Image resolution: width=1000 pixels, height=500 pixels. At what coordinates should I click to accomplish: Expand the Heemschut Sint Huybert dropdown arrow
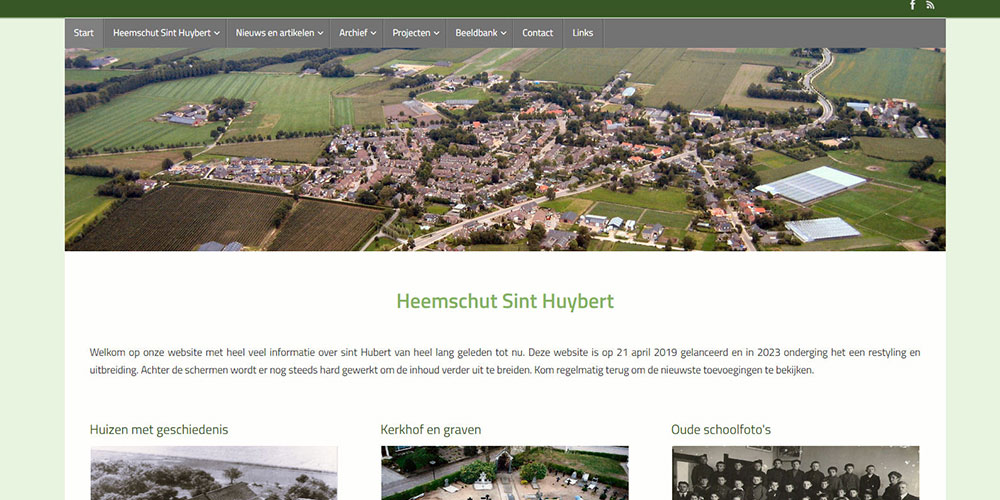217,33
